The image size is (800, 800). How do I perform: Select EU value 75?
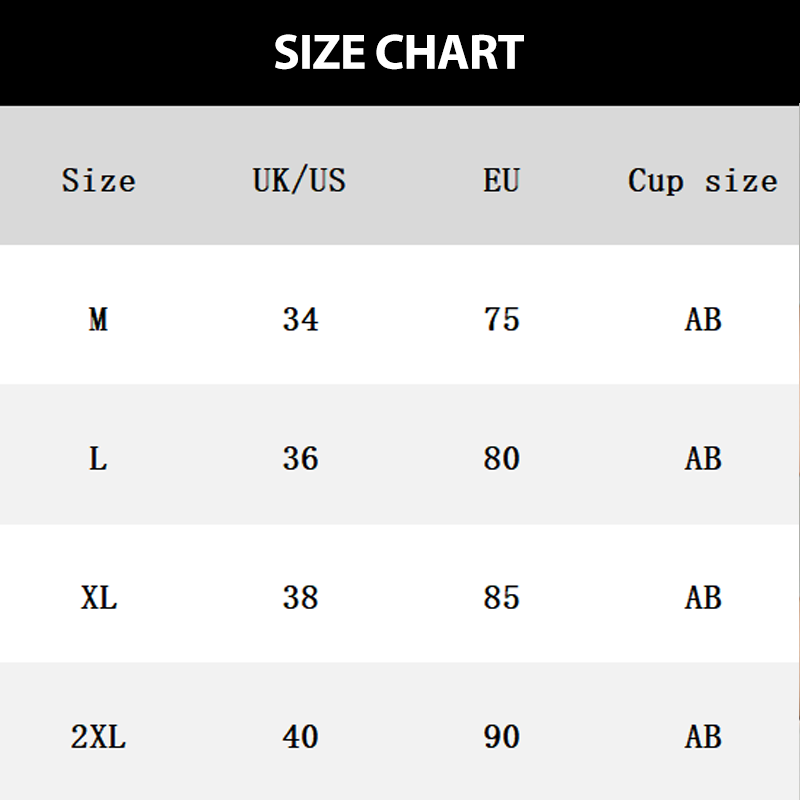[501, 320]
